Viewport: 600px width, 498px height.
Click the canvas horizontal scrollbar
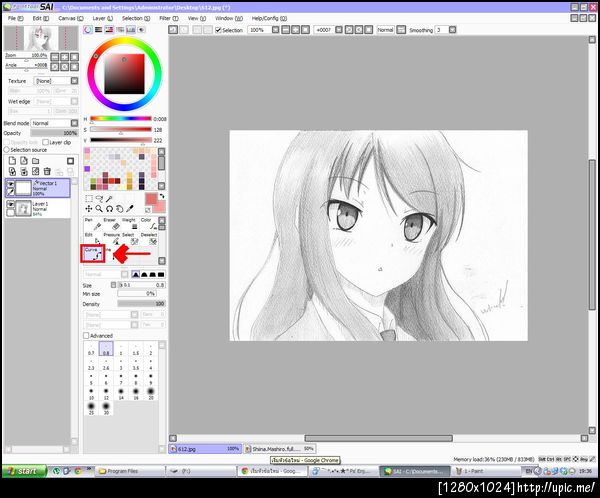pos(378,438)
